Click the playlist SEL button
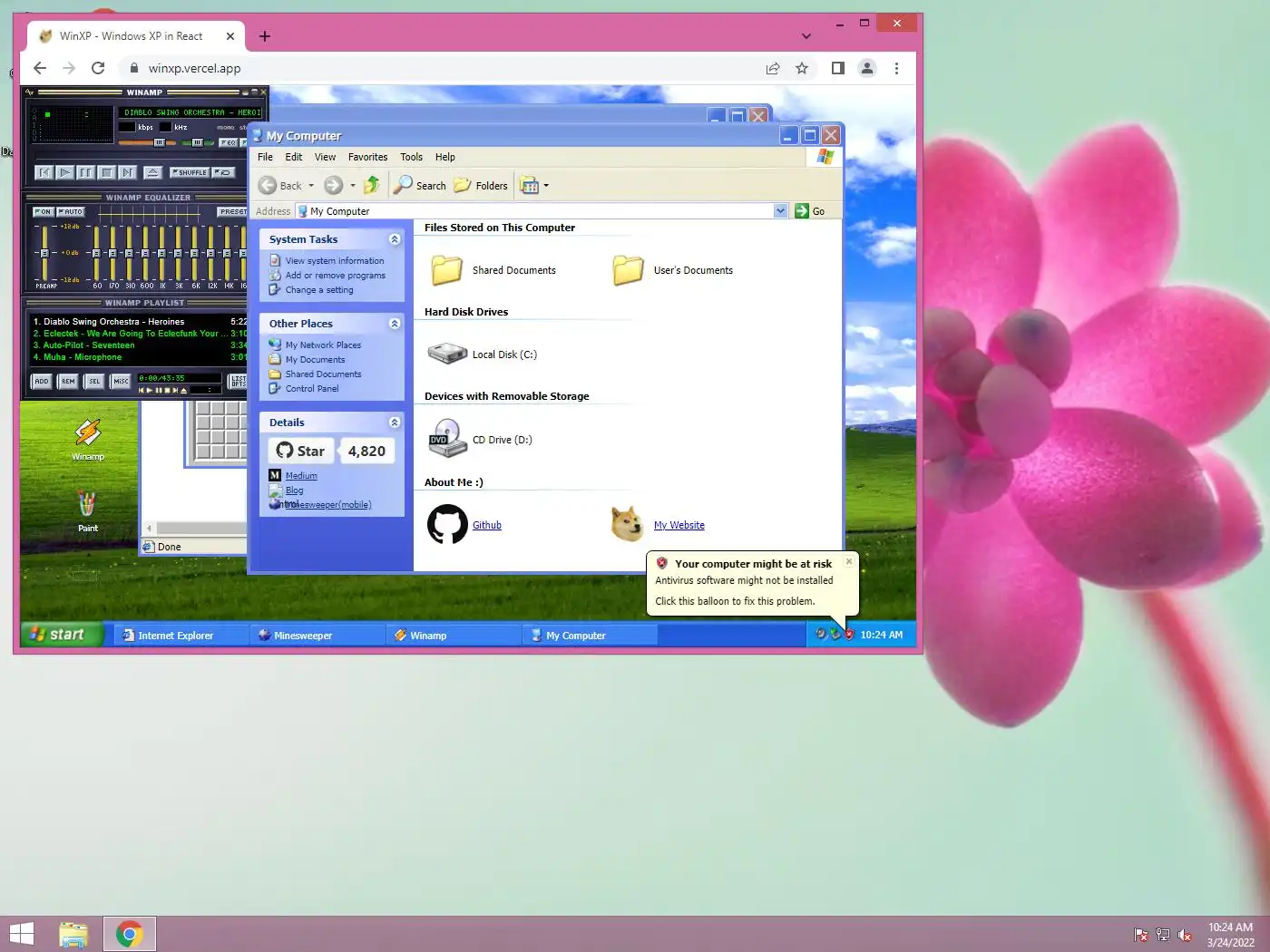The width and height of the screenshot is (1270, 952). click(94, 381)
